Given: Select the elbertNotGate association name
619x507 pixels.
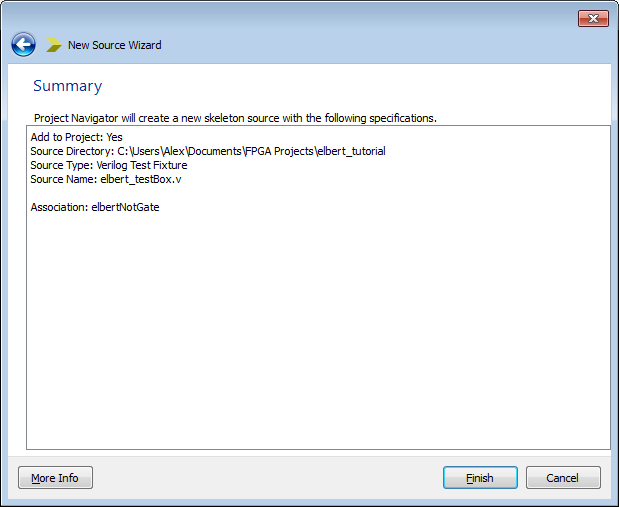Looking at the screenshot, I should click(125, 207).
